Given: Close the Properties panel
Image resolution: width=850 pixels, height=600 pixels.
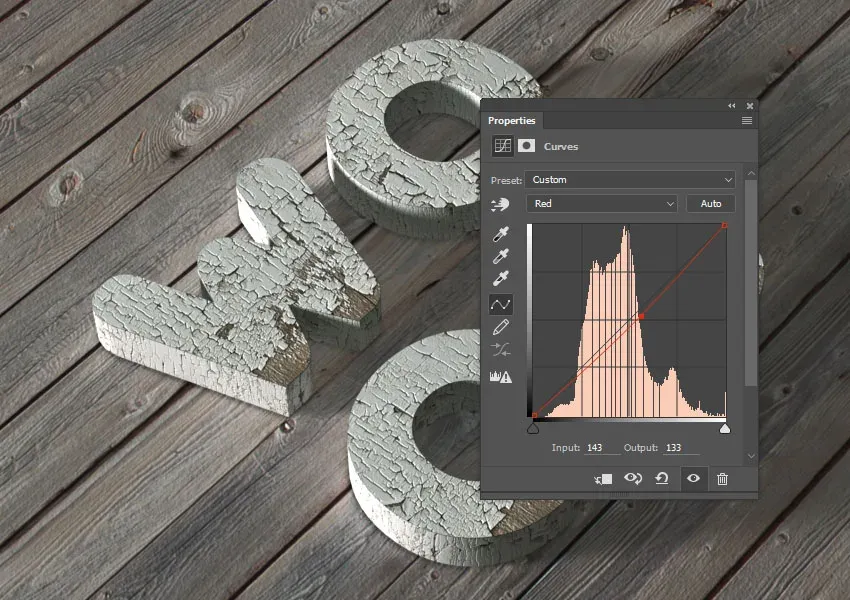Looking at the screenshot, I should pyautogui.click(x=750, y=106).
